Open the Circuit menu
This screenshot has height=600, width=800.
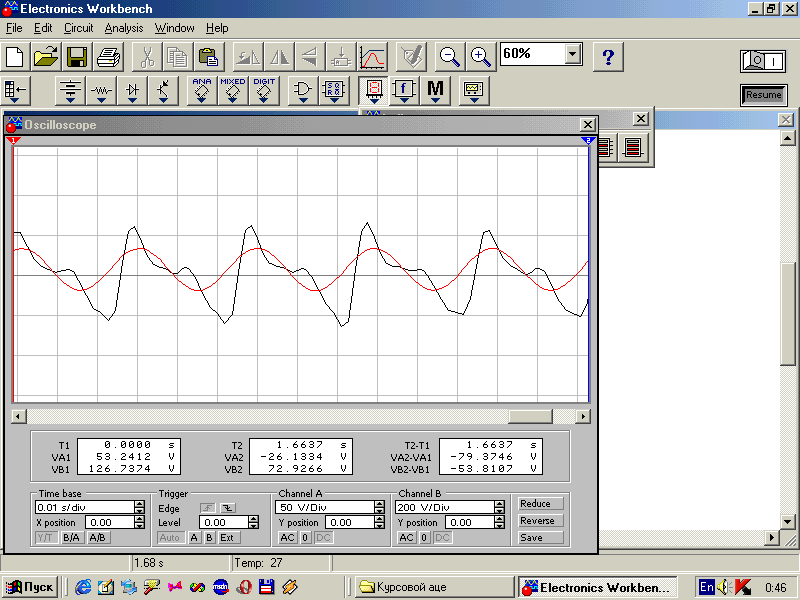(x=78, y=28)
